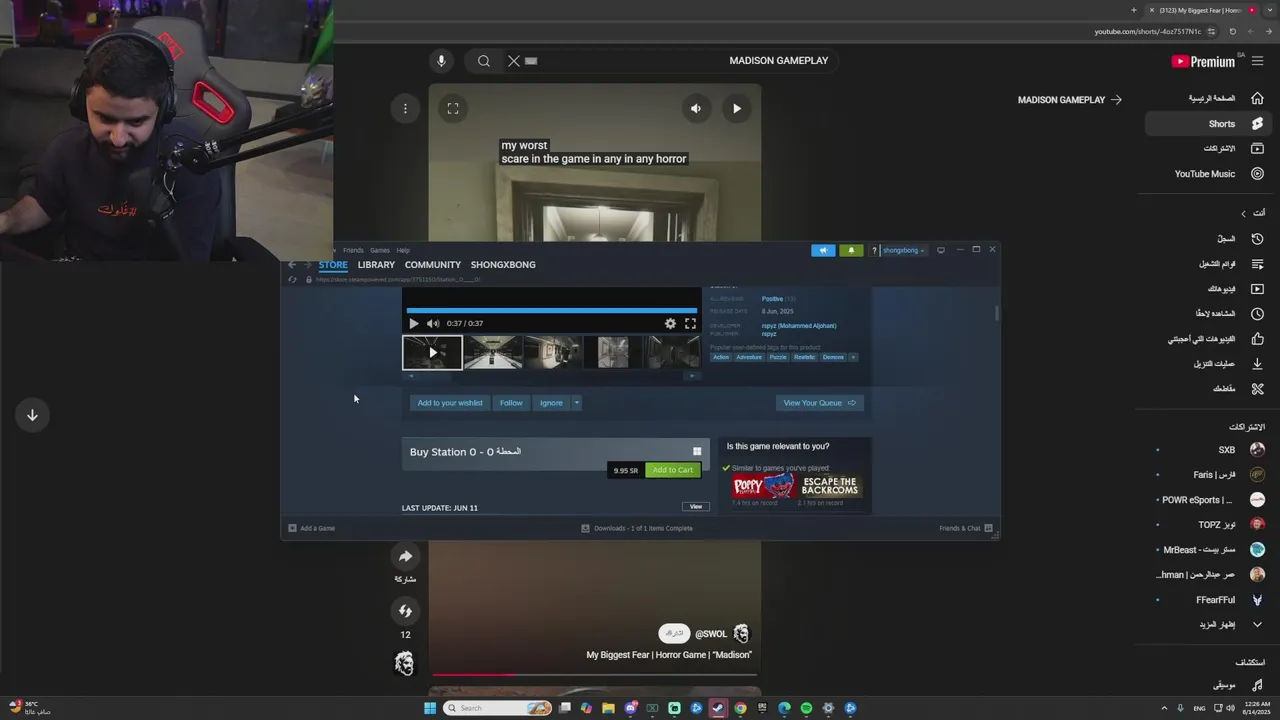Open the Steam LIBRARY tab
1280x720 pixels.
(376, 265)
